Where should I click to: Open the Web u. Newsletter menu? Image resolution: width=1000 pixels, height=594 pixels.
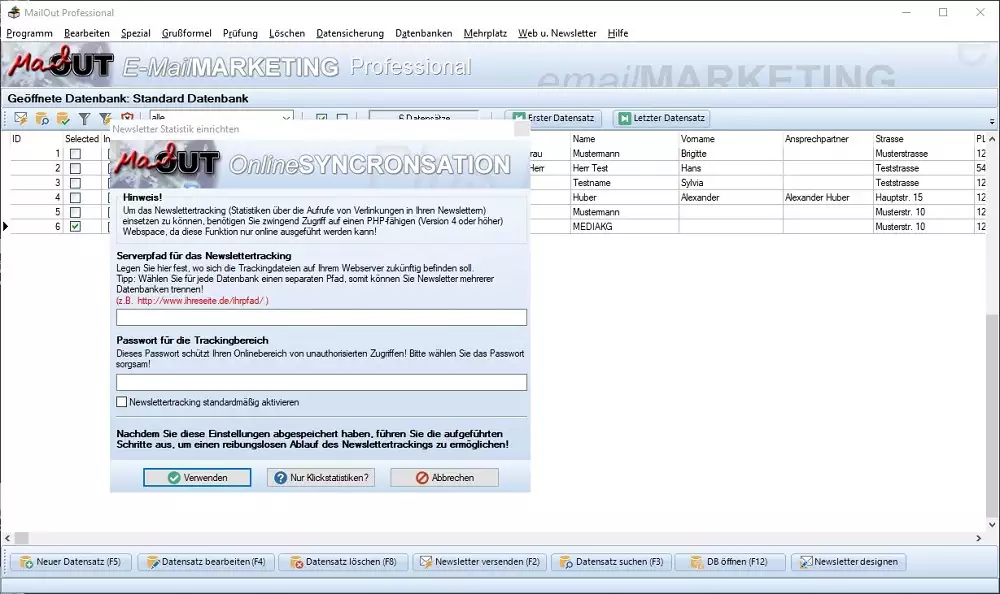[557, 33]
